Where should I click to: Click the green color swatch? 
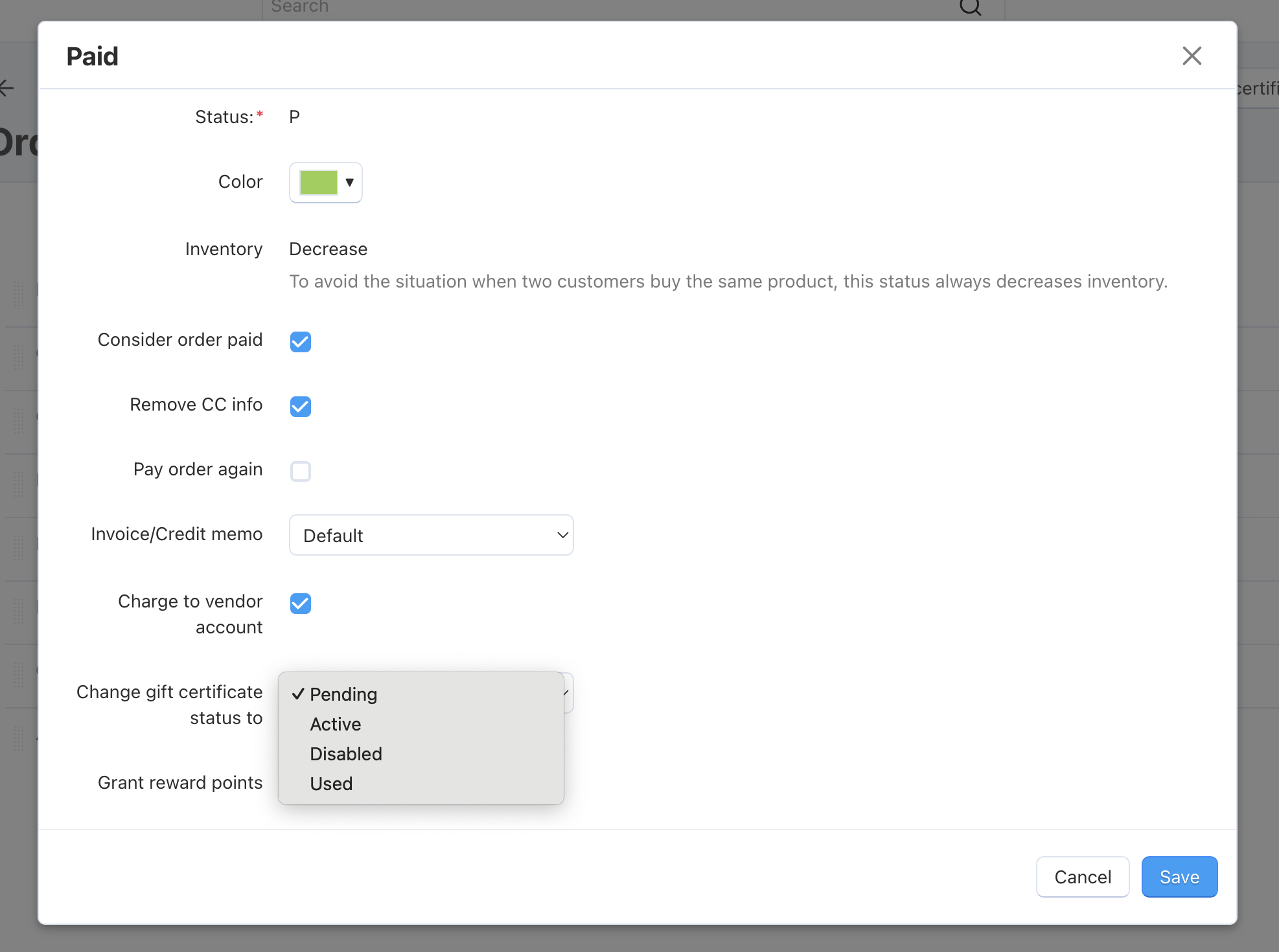[318, 182]
